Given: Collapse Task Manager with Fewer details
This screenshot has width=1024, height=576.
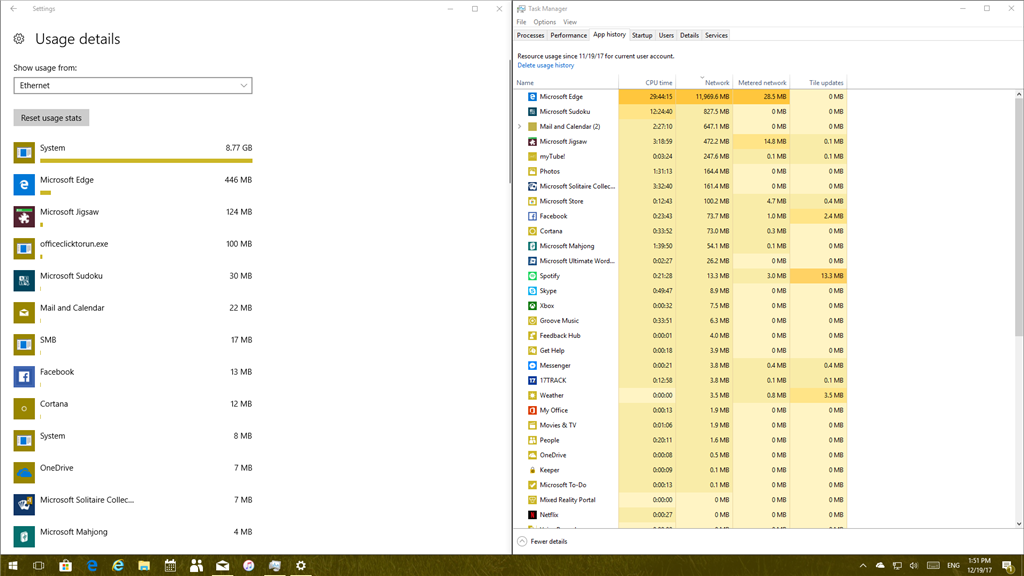Looking at the screenshot, I should [x=543, y=541].
